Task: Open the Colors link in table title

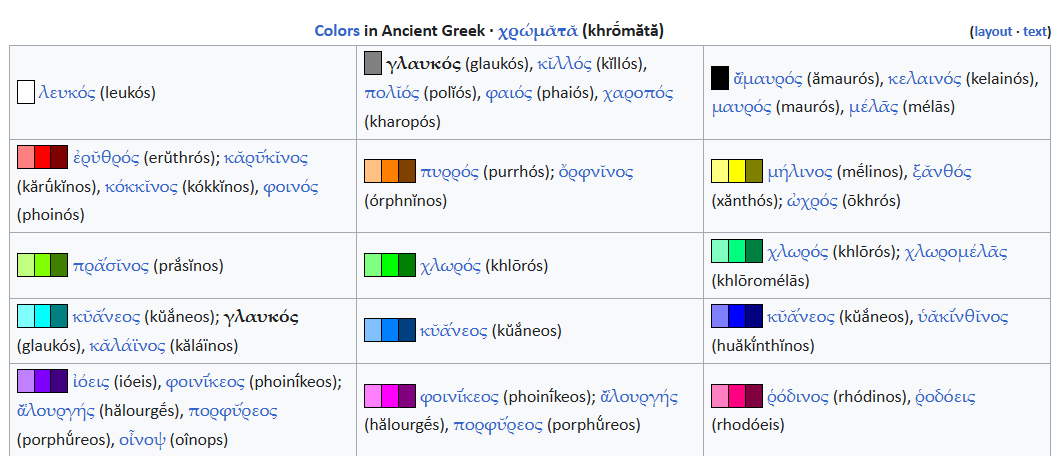Action: (x=337, y=31)
